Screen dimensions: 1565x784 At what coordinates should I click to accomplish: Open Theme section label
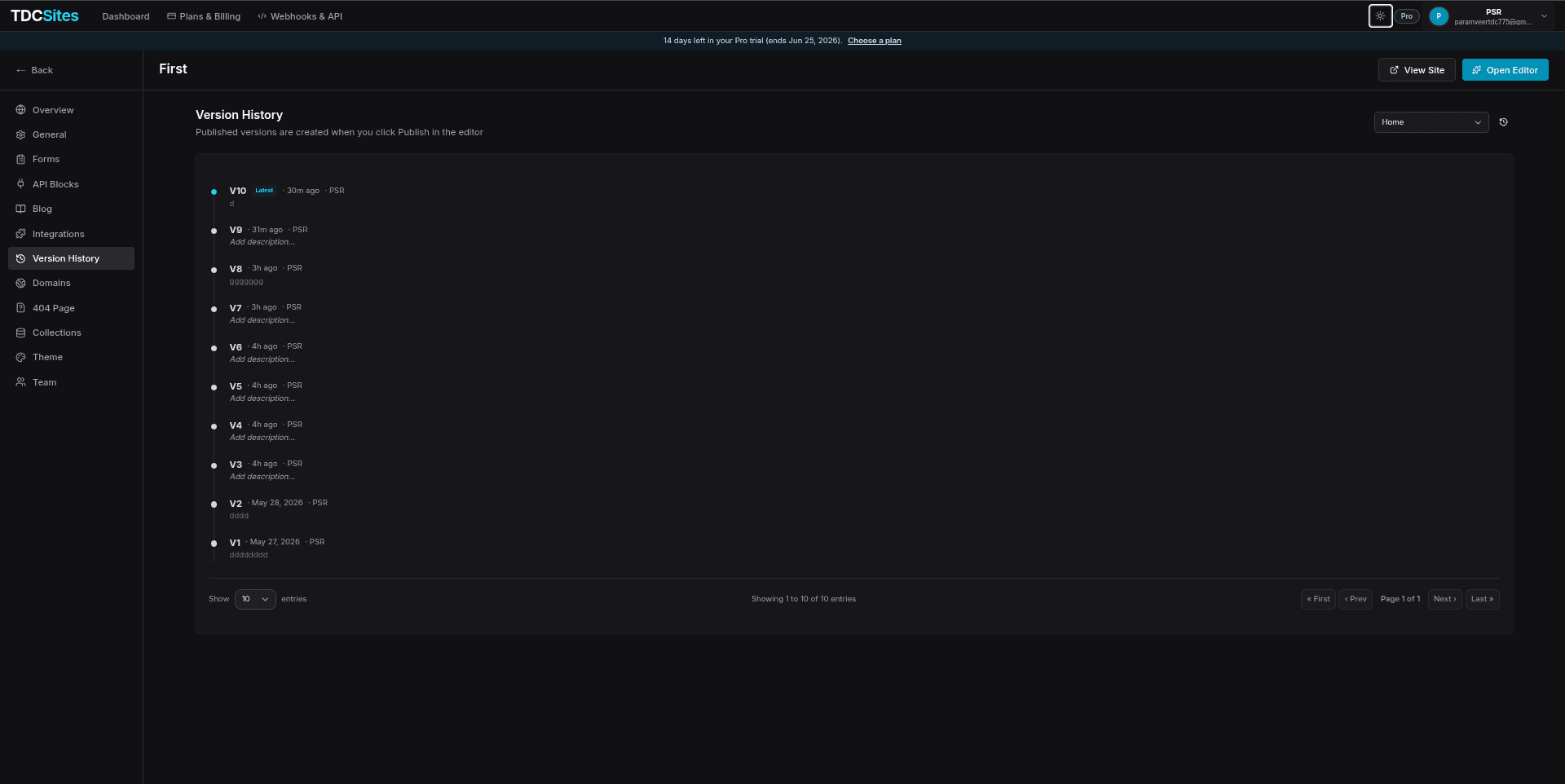tap(47, 357)
